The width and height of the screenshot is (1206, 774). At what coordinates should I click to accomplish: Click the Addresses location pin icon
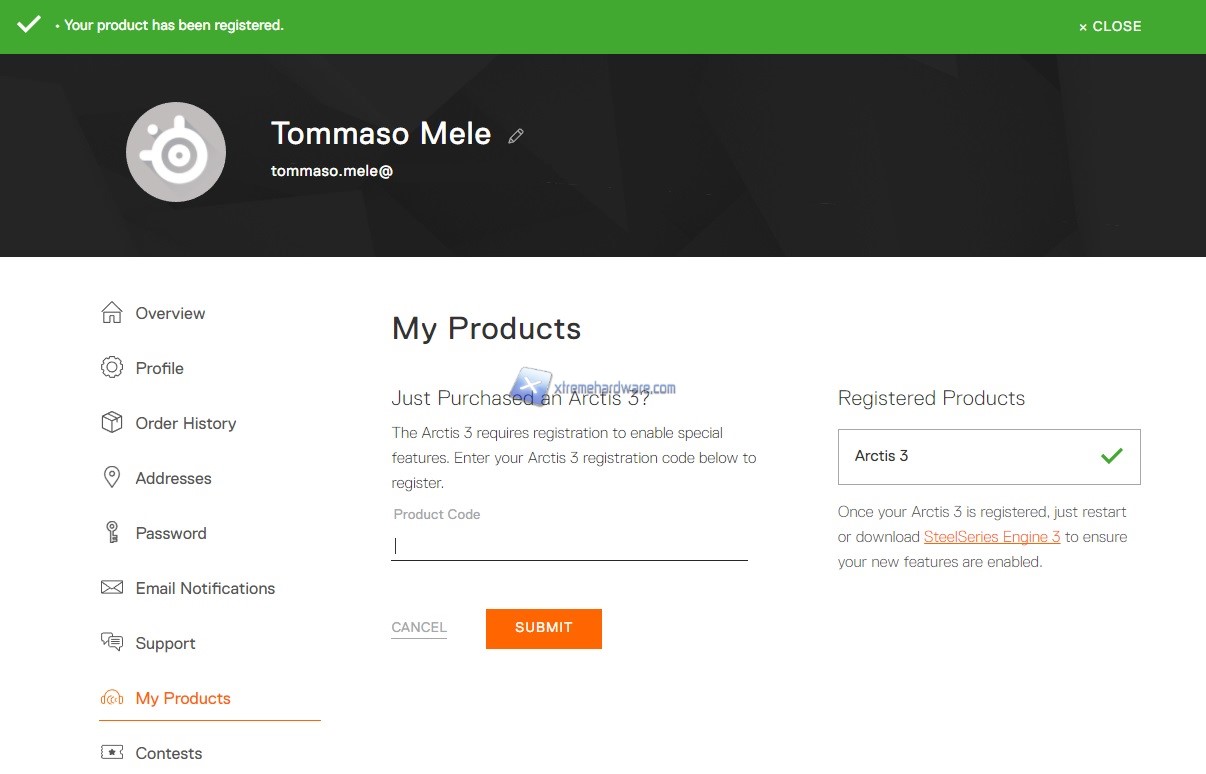(112, 478)
